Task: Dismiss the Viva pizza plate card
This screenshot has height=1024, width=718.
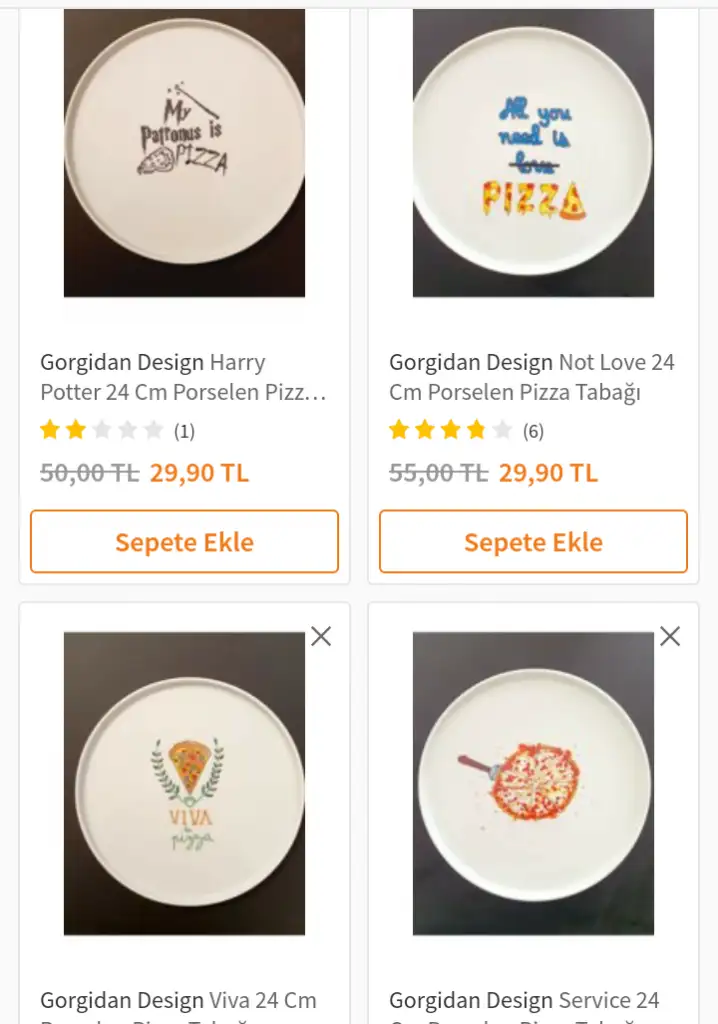Action: point(321,636)
